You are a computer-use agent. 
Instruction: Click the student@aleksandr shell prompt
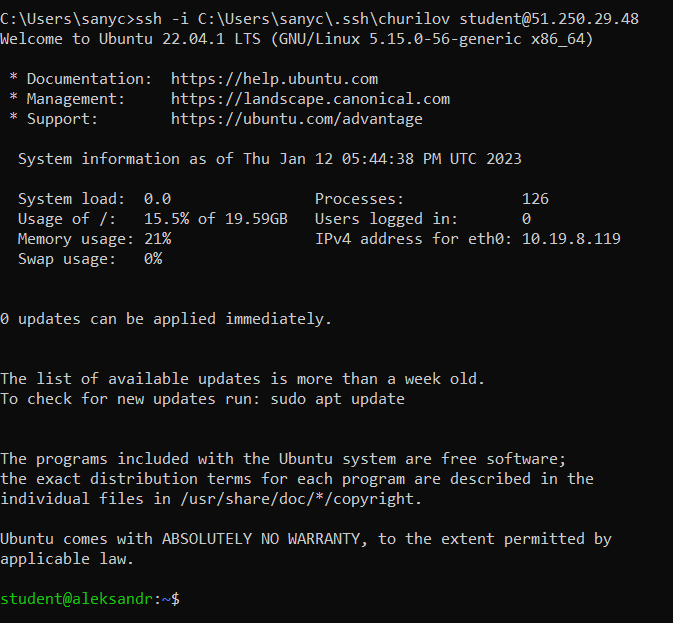coord(90,599)
